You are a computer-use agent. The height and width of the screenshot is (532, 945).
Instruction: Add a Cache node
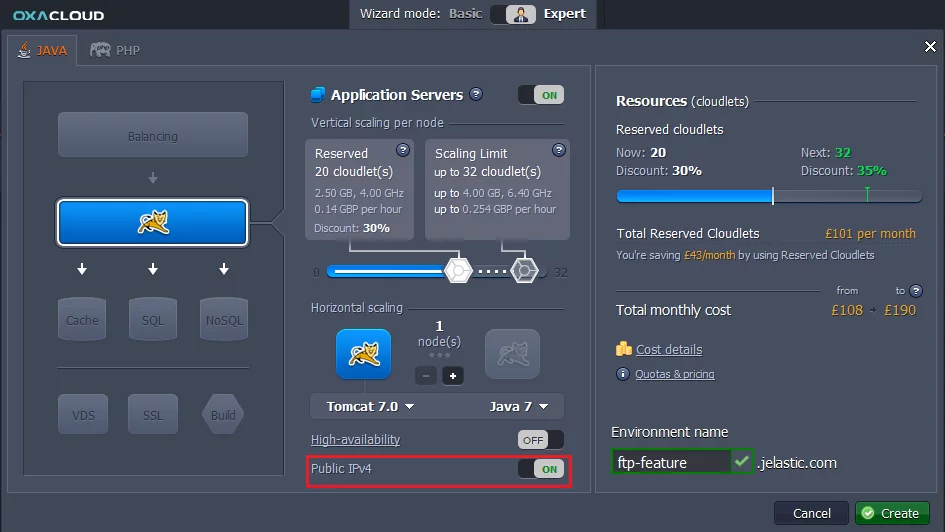pos(82,319)
